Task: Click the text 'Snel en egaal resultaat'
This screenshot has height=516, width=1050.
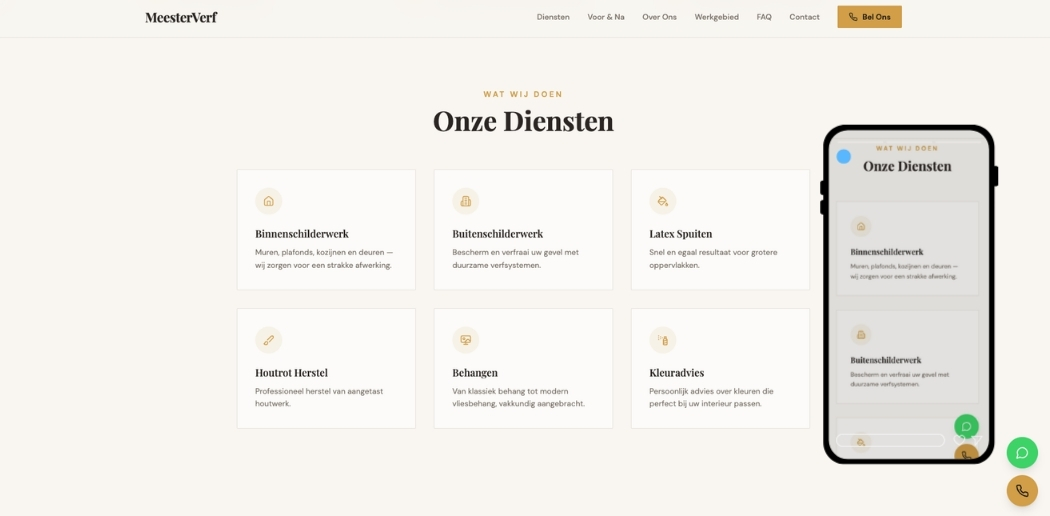Action: (692, 252)
